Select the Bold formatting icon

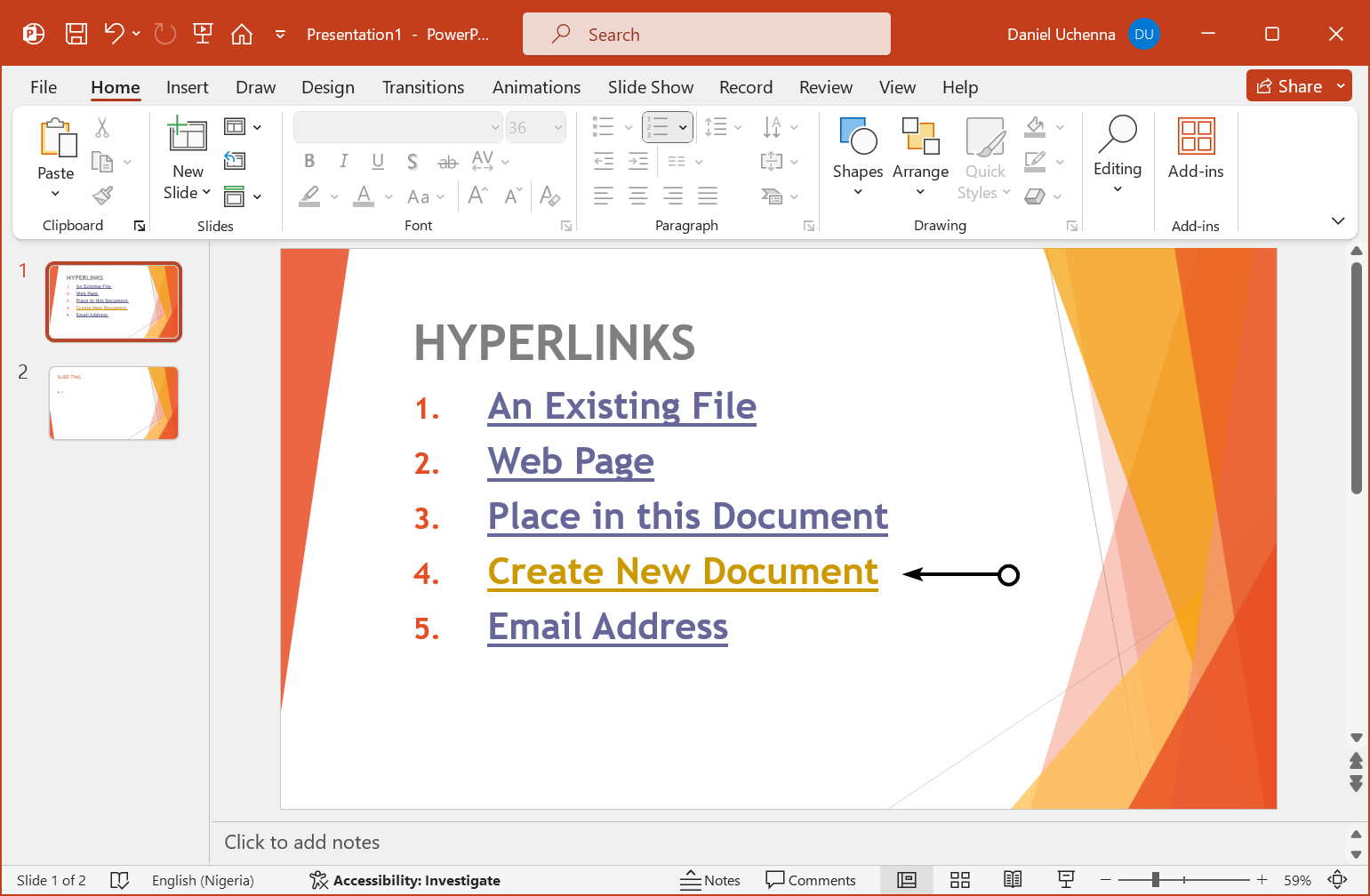pyautogui.click(x=309, y=161)
